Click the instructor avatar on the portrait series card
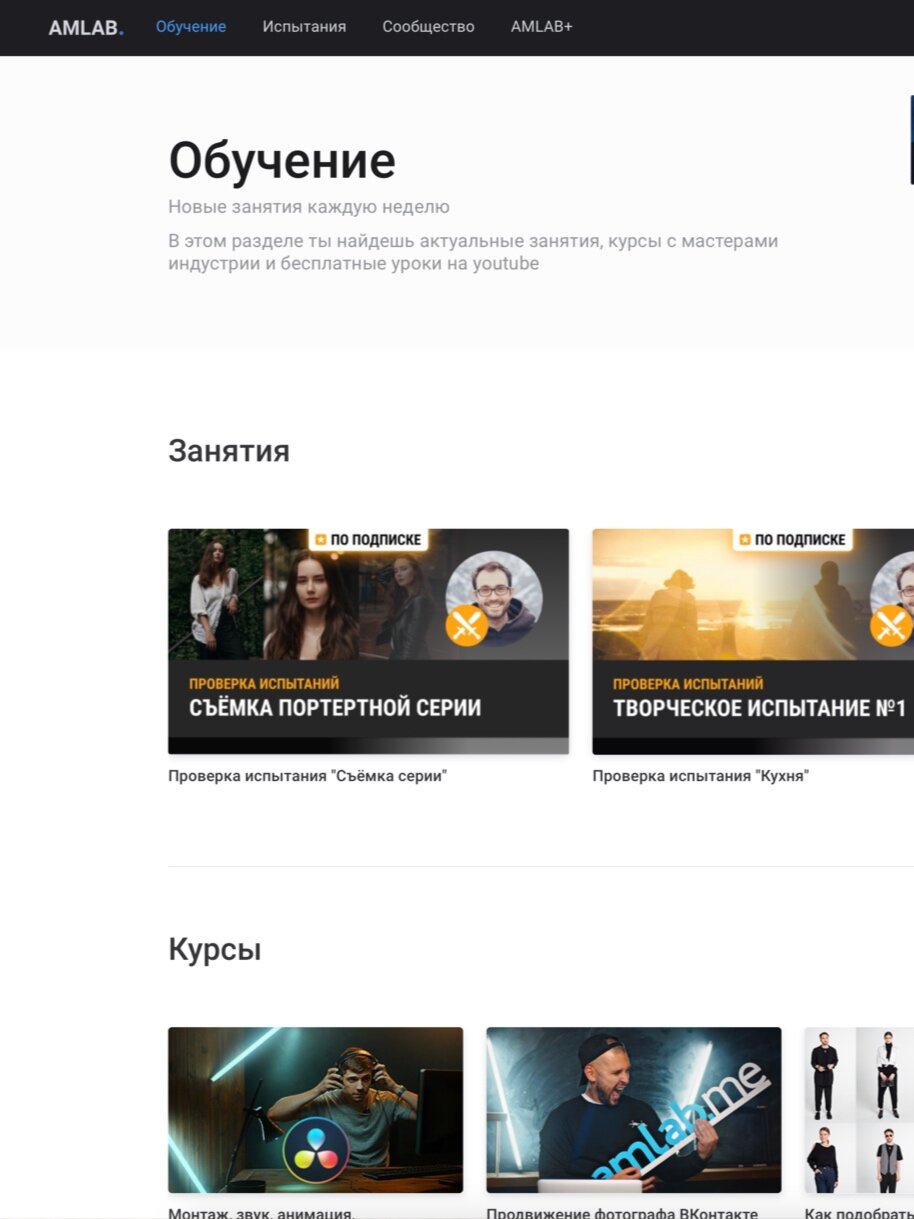 coord(494,598)
